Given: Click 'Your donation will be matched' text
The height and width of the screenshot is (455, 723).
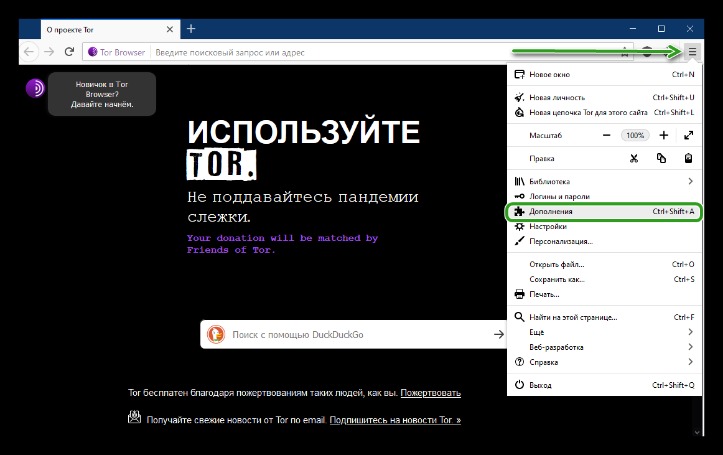Looking at the screenshot, I should click(282, 244).
